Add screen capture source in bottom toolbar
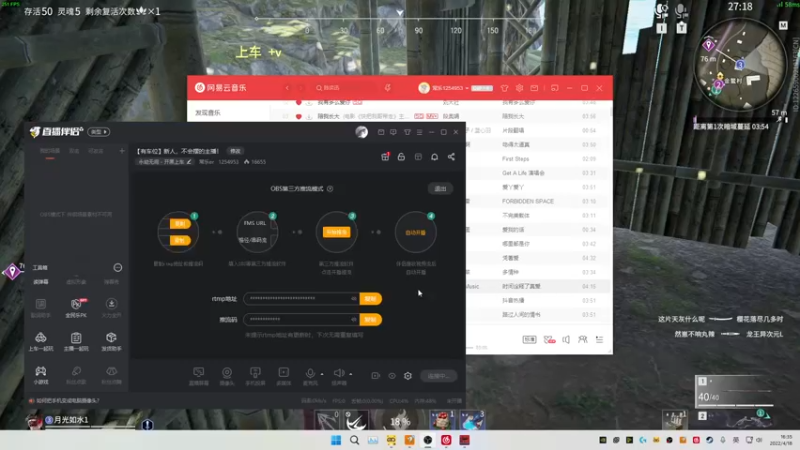800x450 pixels. click(198, 376)
